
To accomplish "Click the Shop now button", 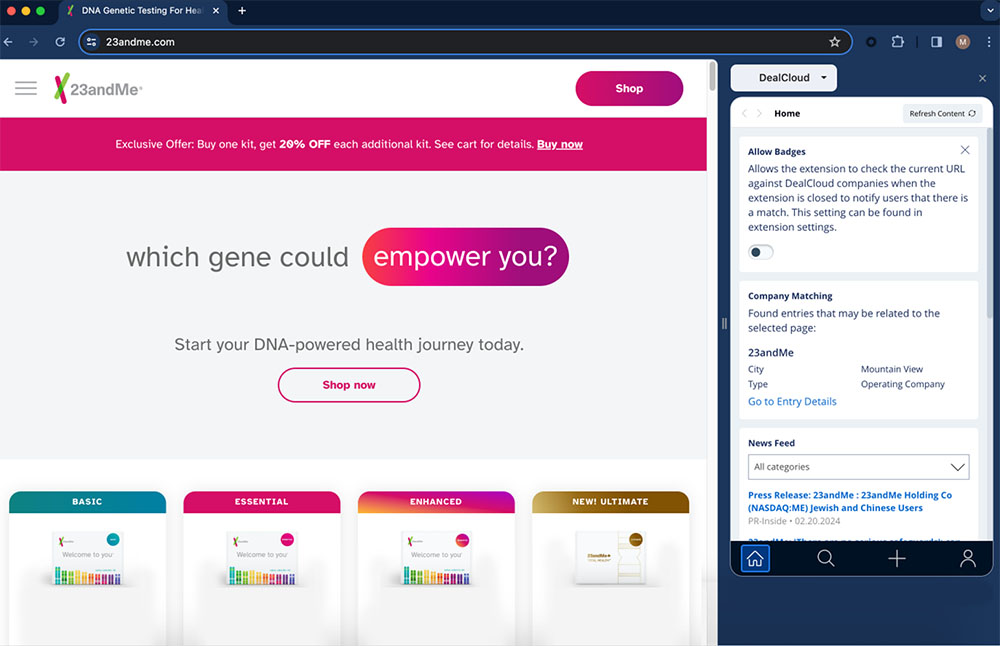I will click(349, 385).
